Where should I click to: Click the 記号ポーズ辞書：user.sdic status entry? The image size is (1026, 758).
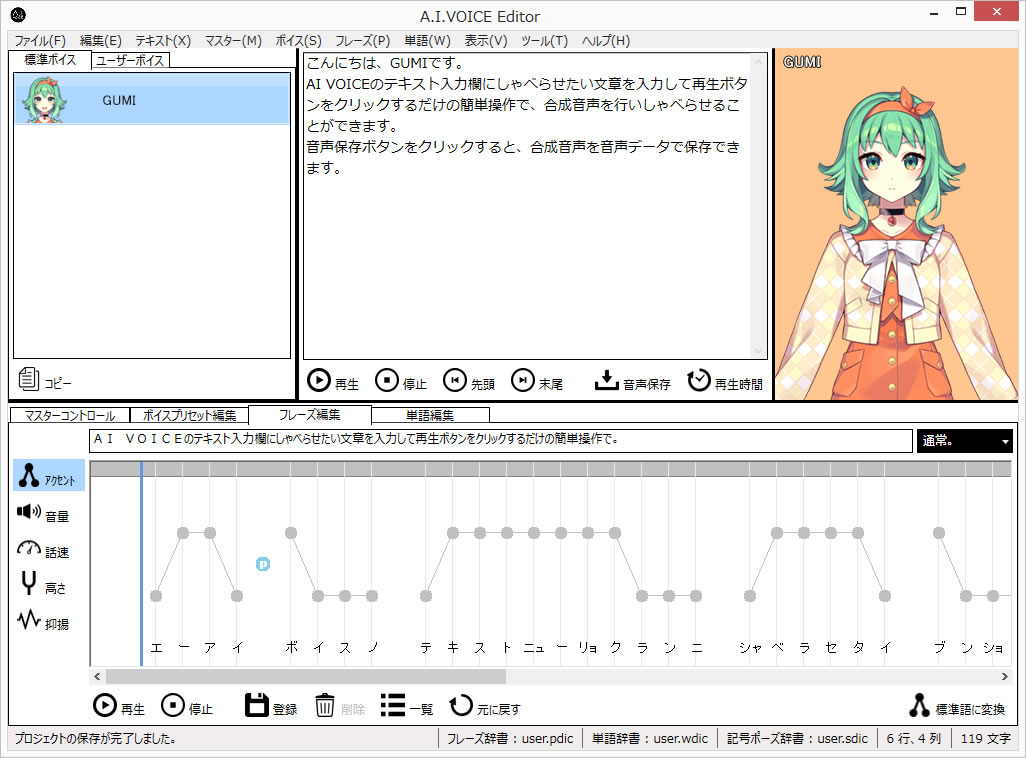point(797,738)
